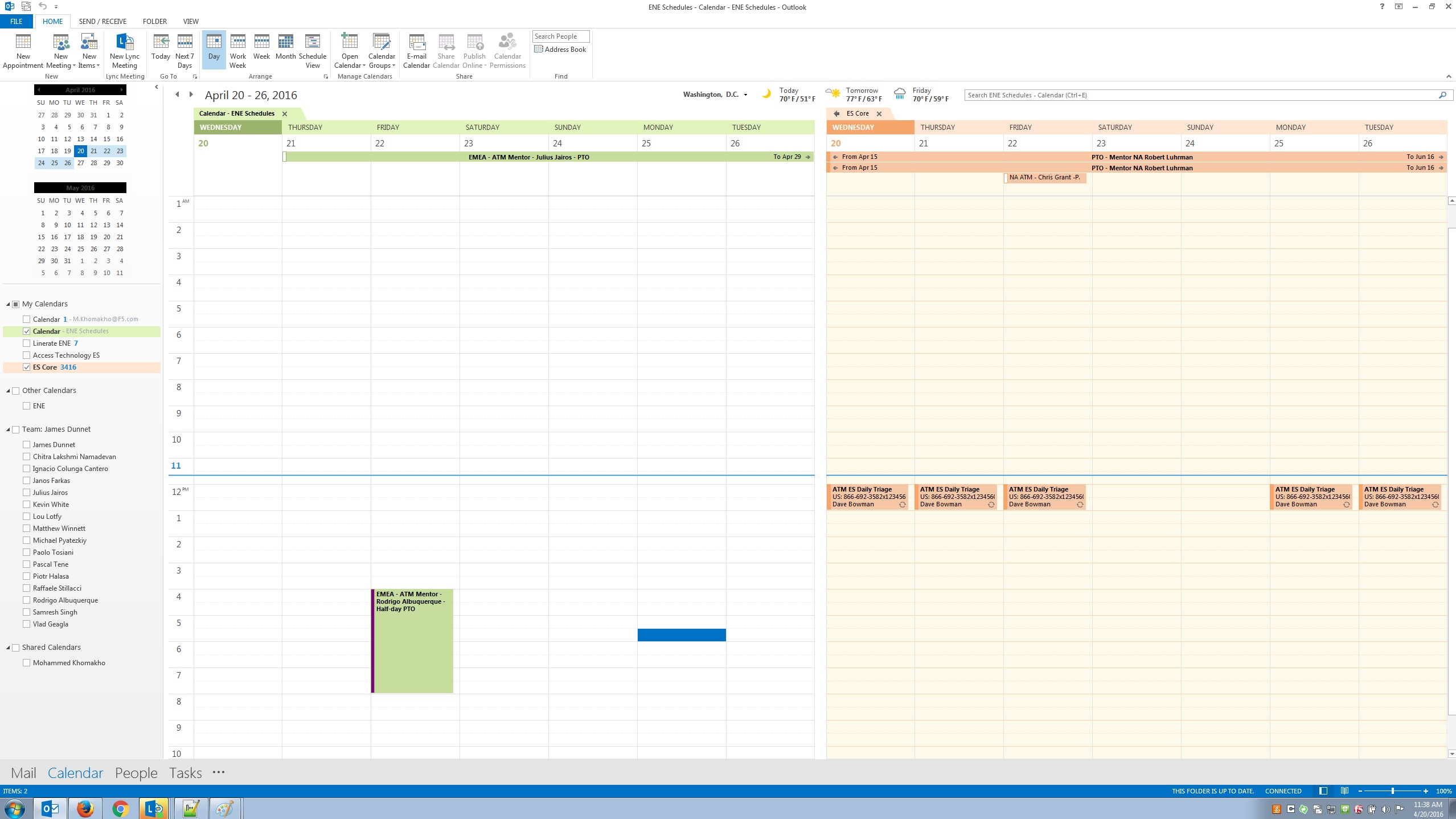Click the Open Calendar icon
1456x819 pixels.
(350, 51)
